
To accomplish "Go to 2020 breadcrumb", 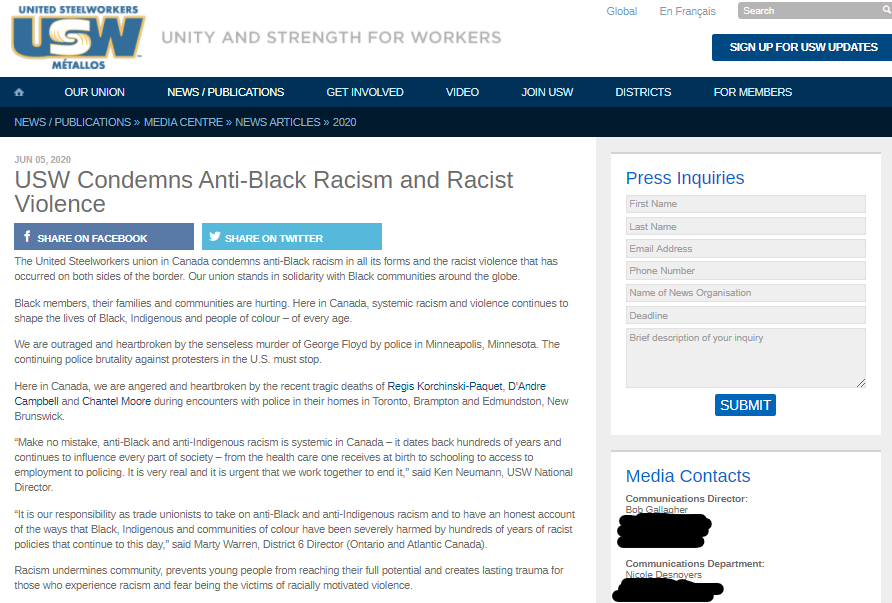I will click(344, 122).
